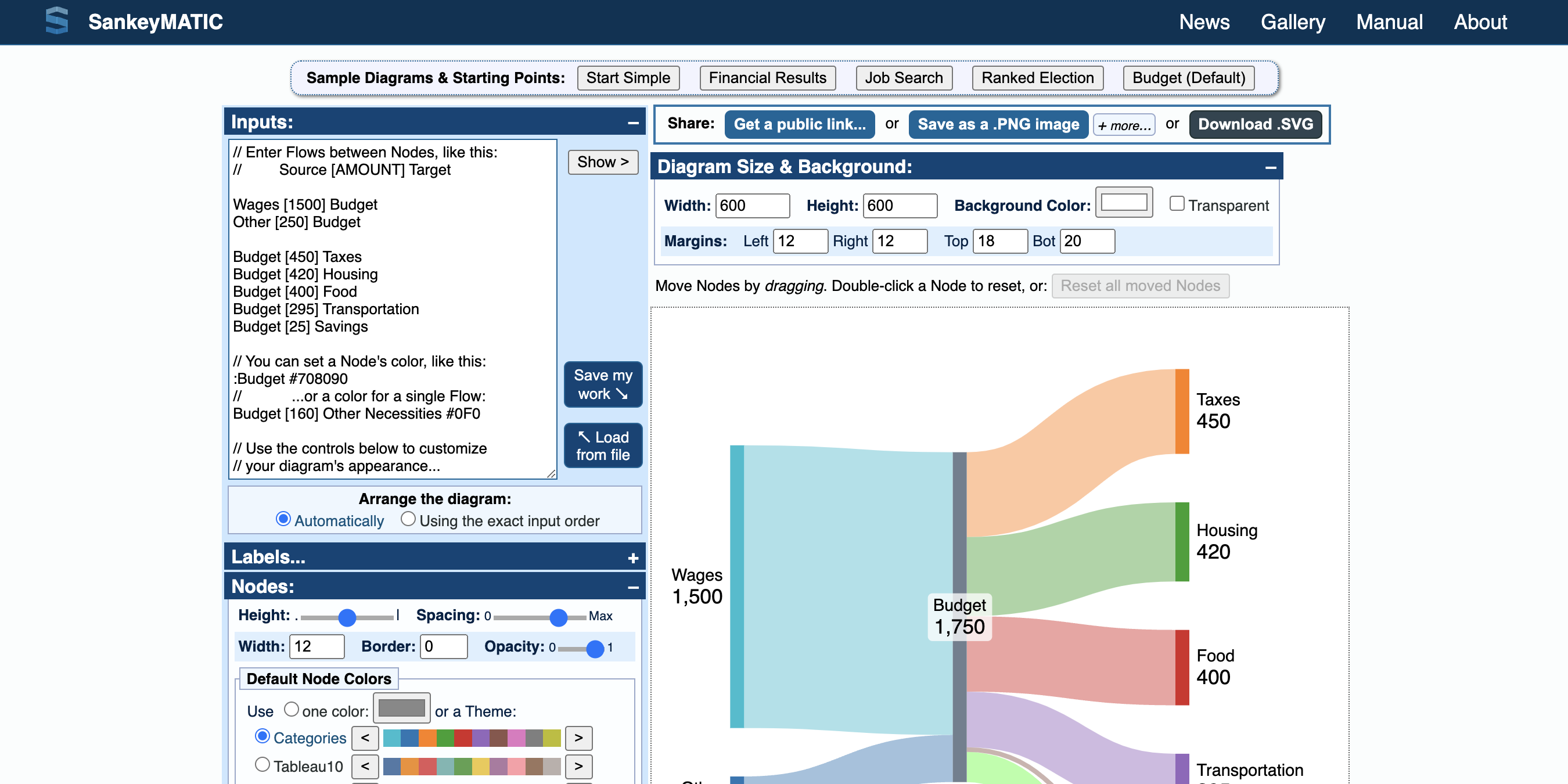Click the Bot margin field
The height and width of the screenshot is (784, 1568).
1087,241
